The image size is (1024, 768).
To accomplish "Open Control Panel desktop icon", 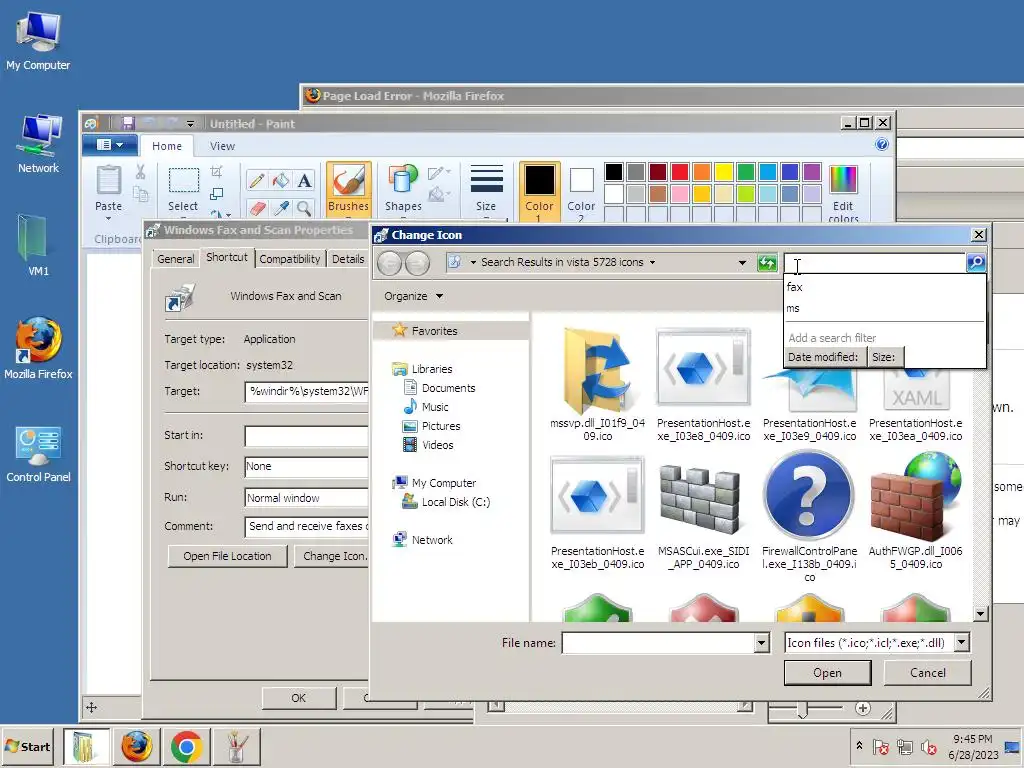I will coord(38,455).
